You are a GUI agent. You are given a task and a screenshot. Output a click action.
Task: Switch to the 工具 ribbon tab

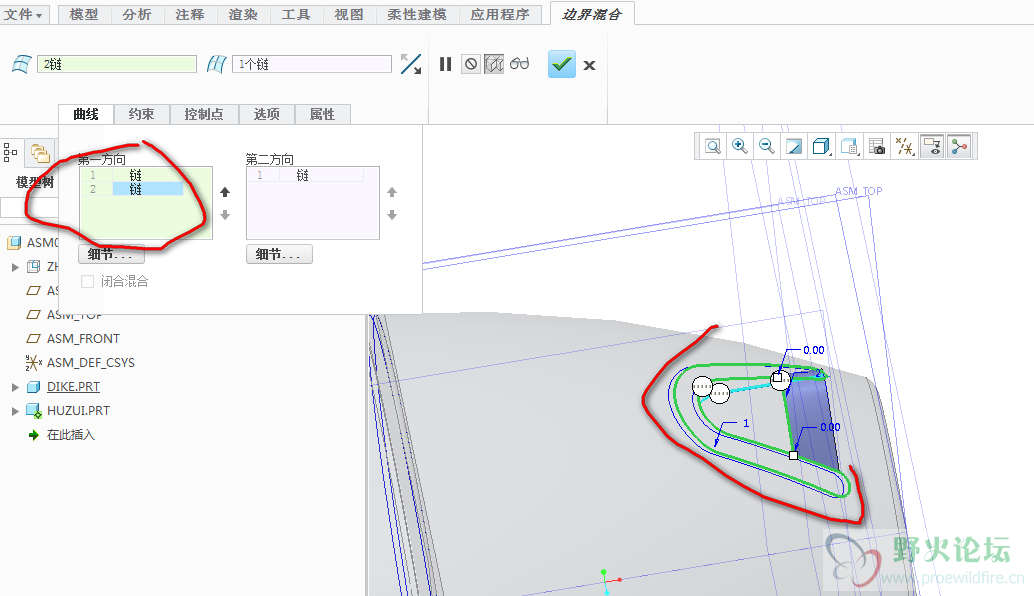(x=296, y=15)
